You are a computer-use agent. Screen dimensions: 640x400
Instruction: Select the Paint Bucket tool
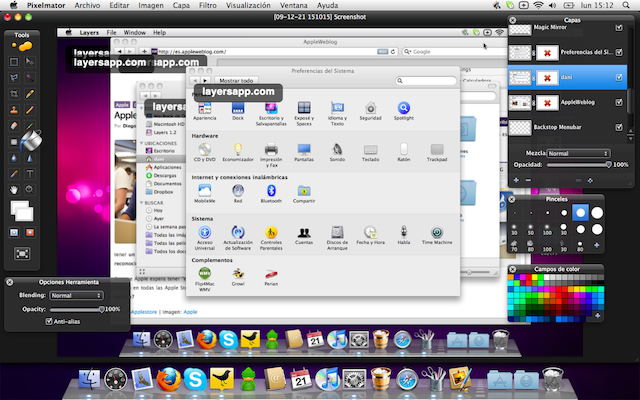[29, 142]
